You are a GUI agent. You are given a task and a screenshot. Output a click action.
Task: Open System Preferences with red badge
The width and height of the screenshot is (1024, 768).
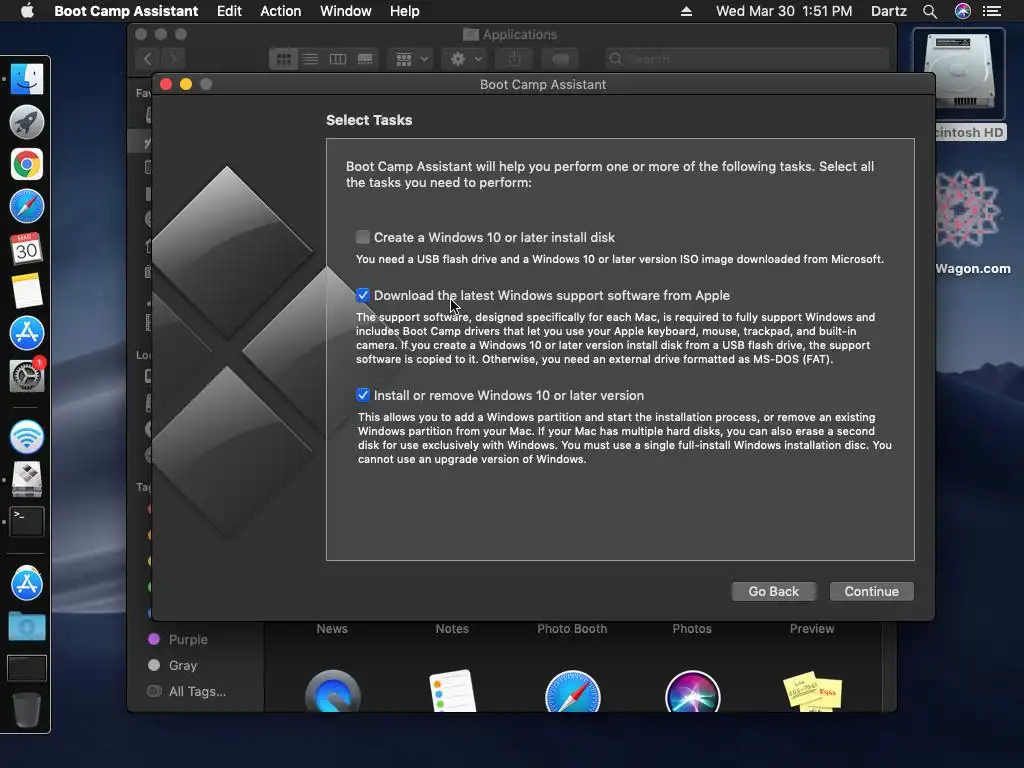click(x=27, y=375)
